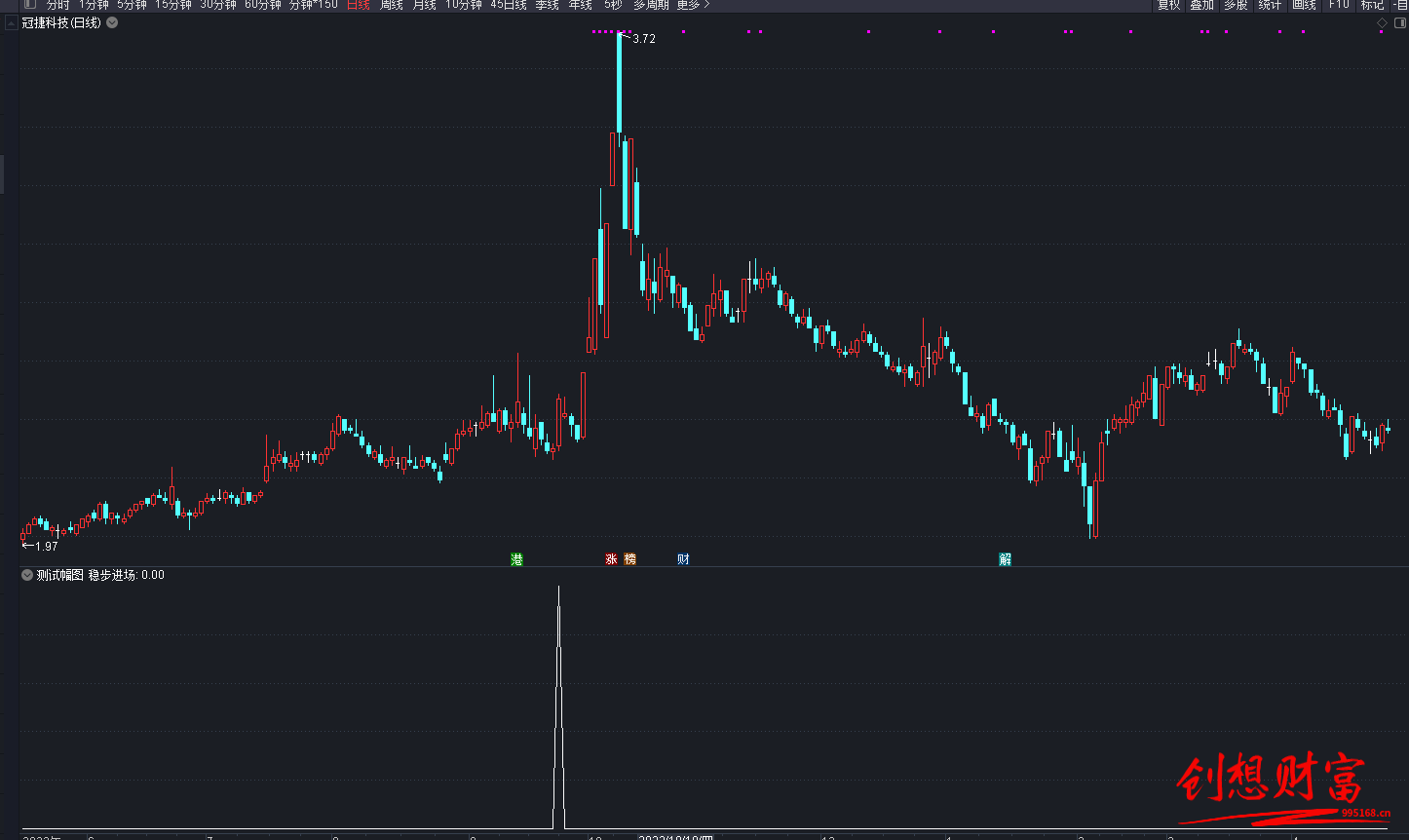1409x840 pixels.
Task: Click the blue 财 event marker
Action: [683, 559]
